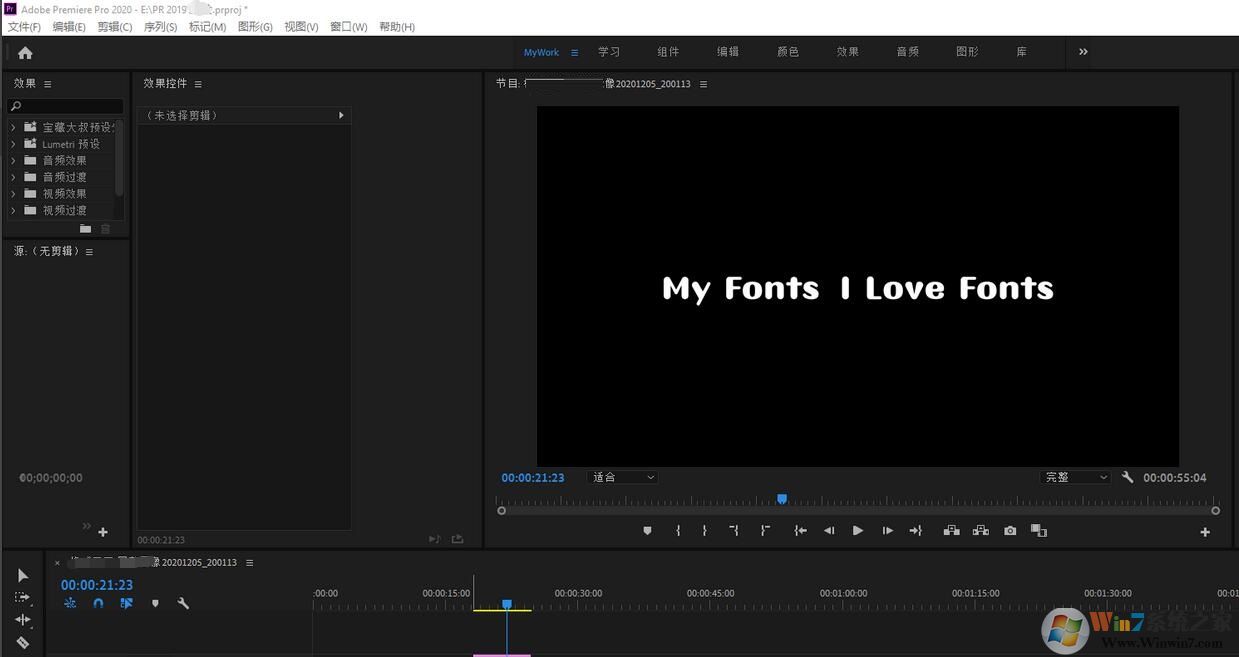Switch to the 效果 workspace tab
Screen dimensions: 1239x657
847,51
